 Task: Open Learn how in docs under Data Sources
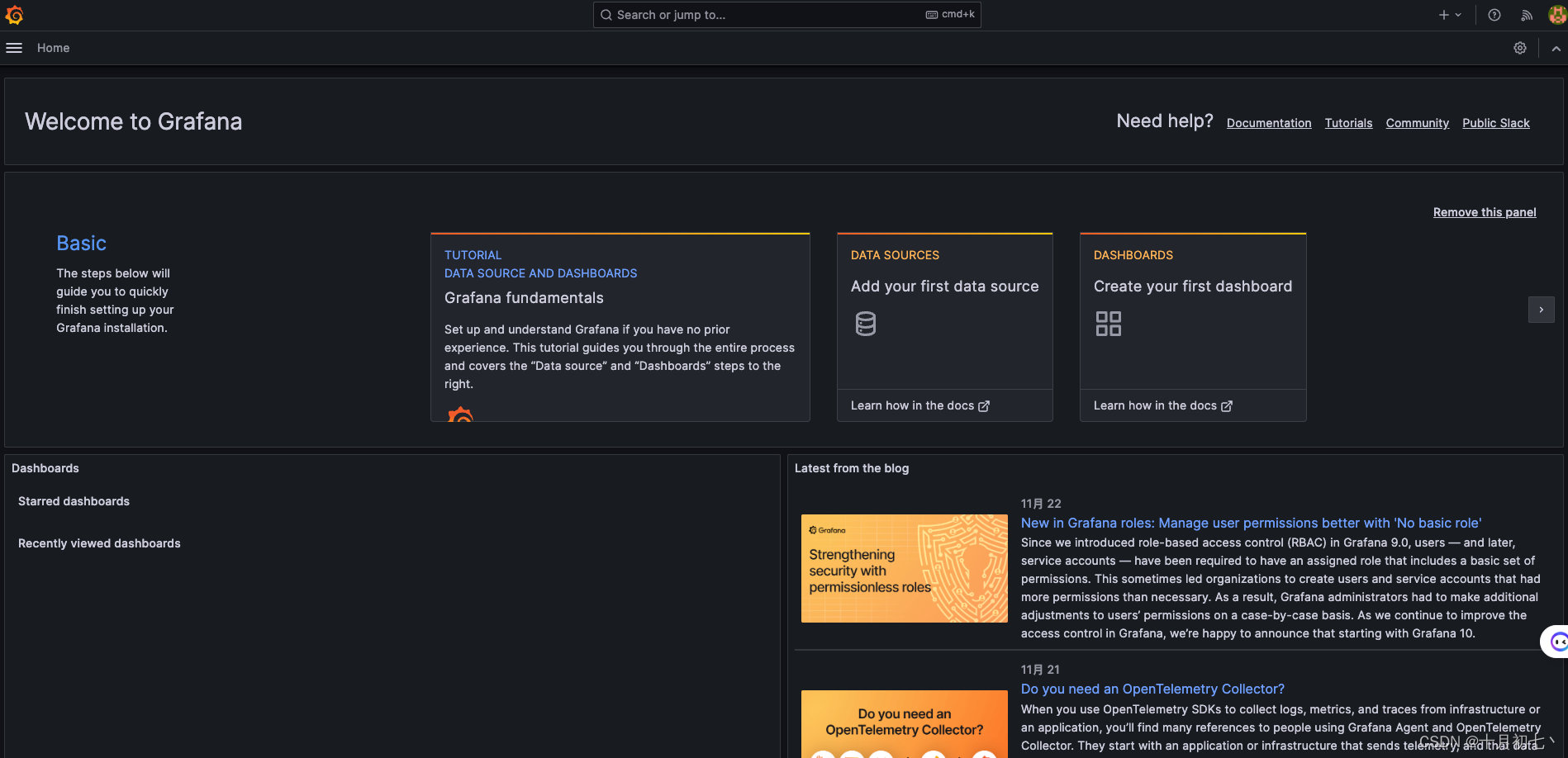click(920, 405)
